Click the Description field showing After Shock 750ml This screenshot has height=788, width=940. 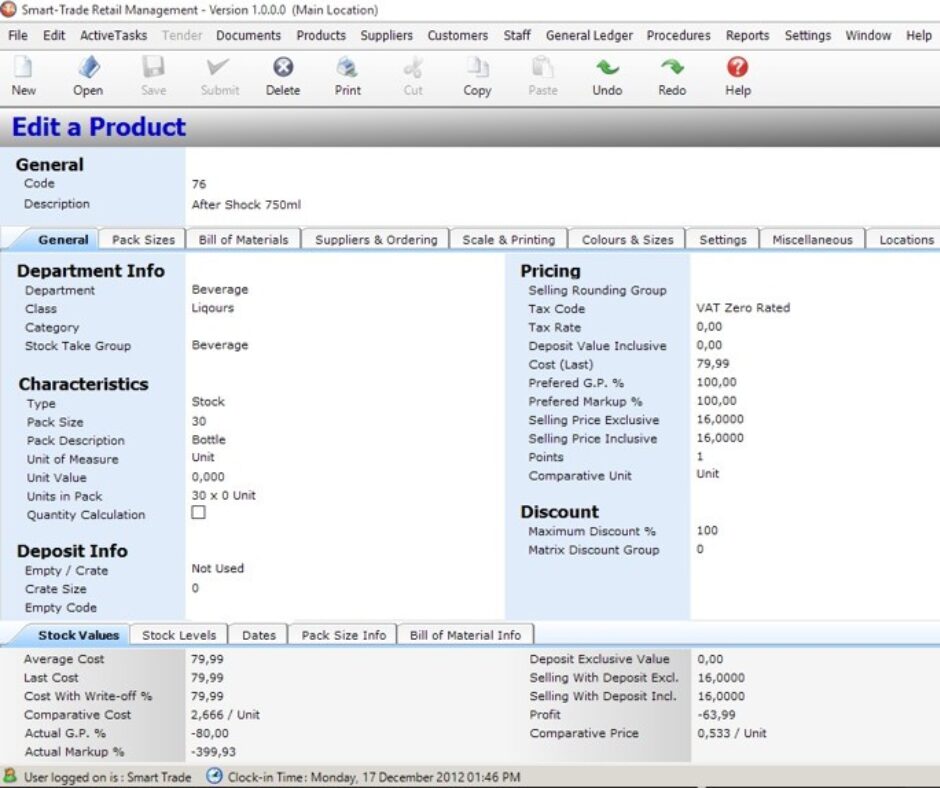244,203
